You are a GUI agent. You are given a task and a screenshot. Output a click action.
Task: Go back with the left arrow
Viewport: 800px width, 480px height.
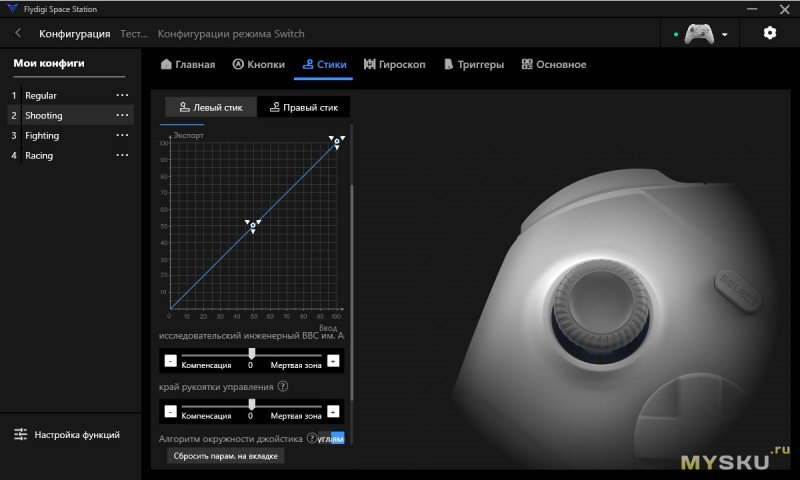[18, 33]
